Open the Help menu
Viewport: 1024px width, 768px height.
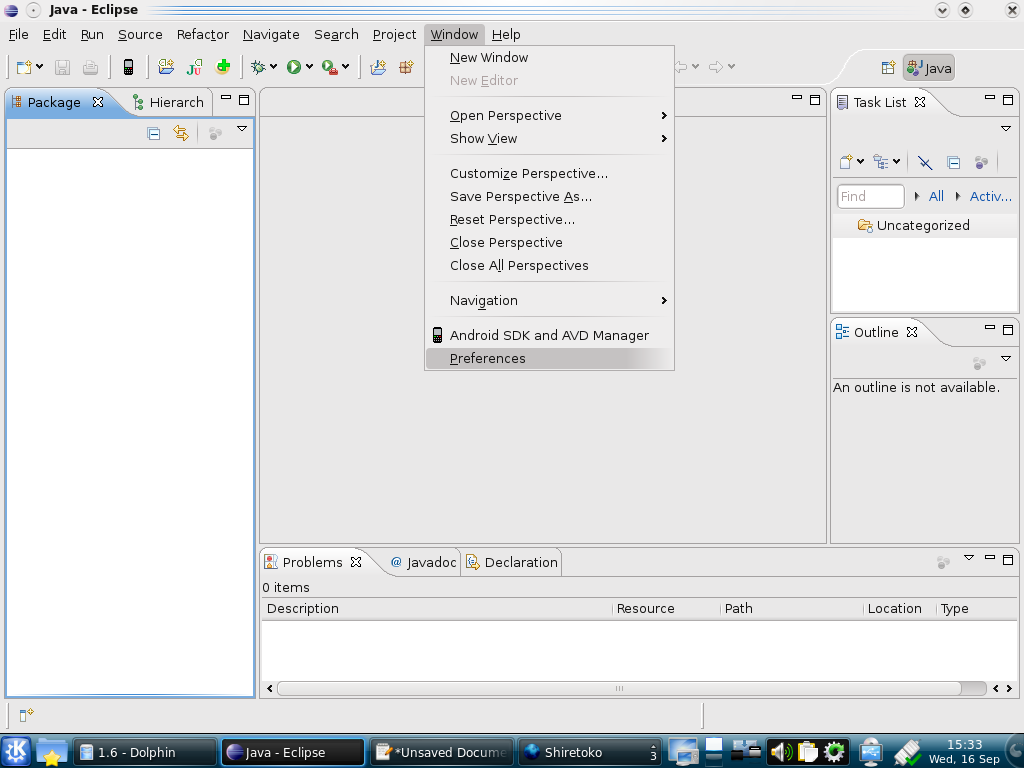click(x=506, y=35)
